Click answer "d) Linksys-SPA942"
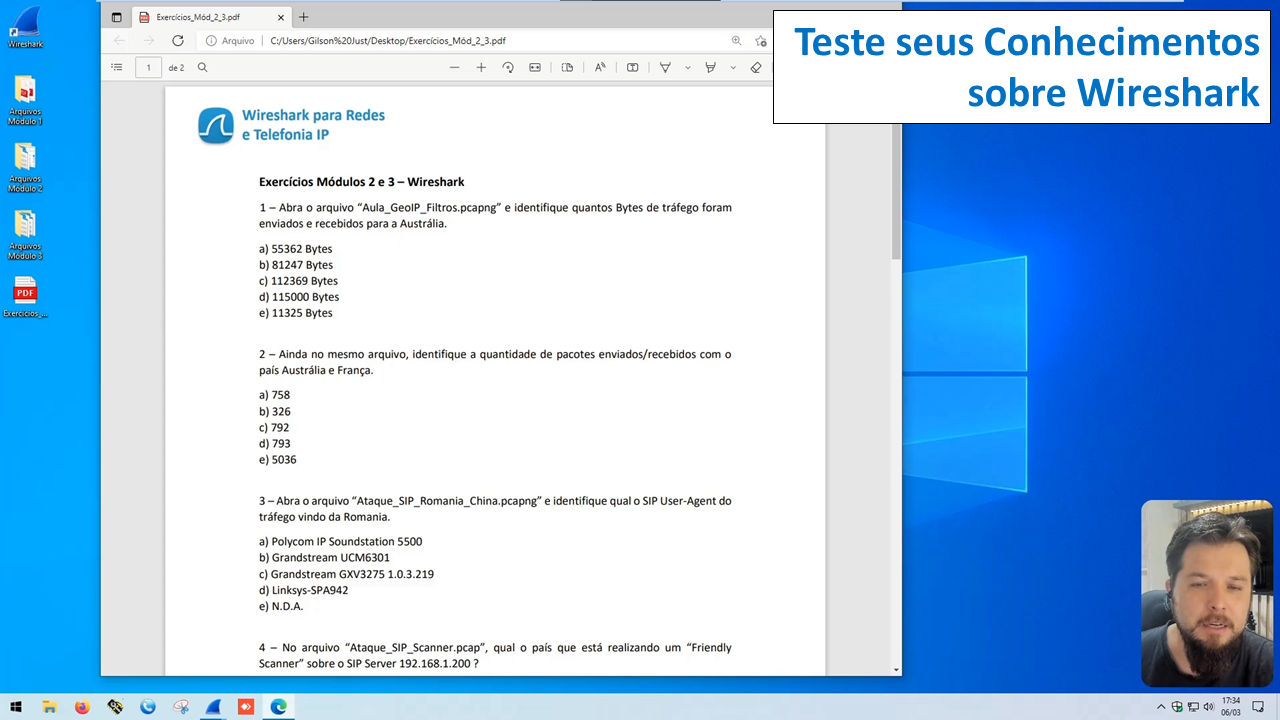The height and width of the screenshot is (720, 1280). [304, 590]
